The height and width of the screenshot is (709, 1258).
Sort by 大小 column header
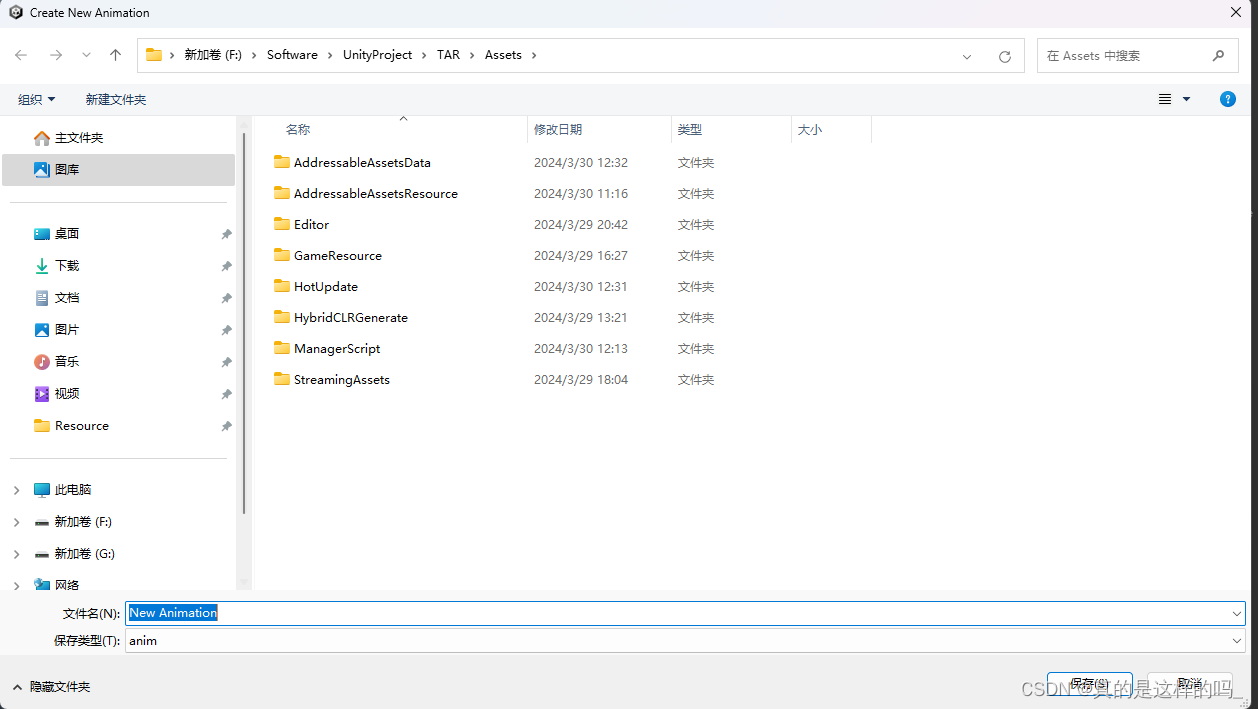pyautogui.click(x=810, y=130)
